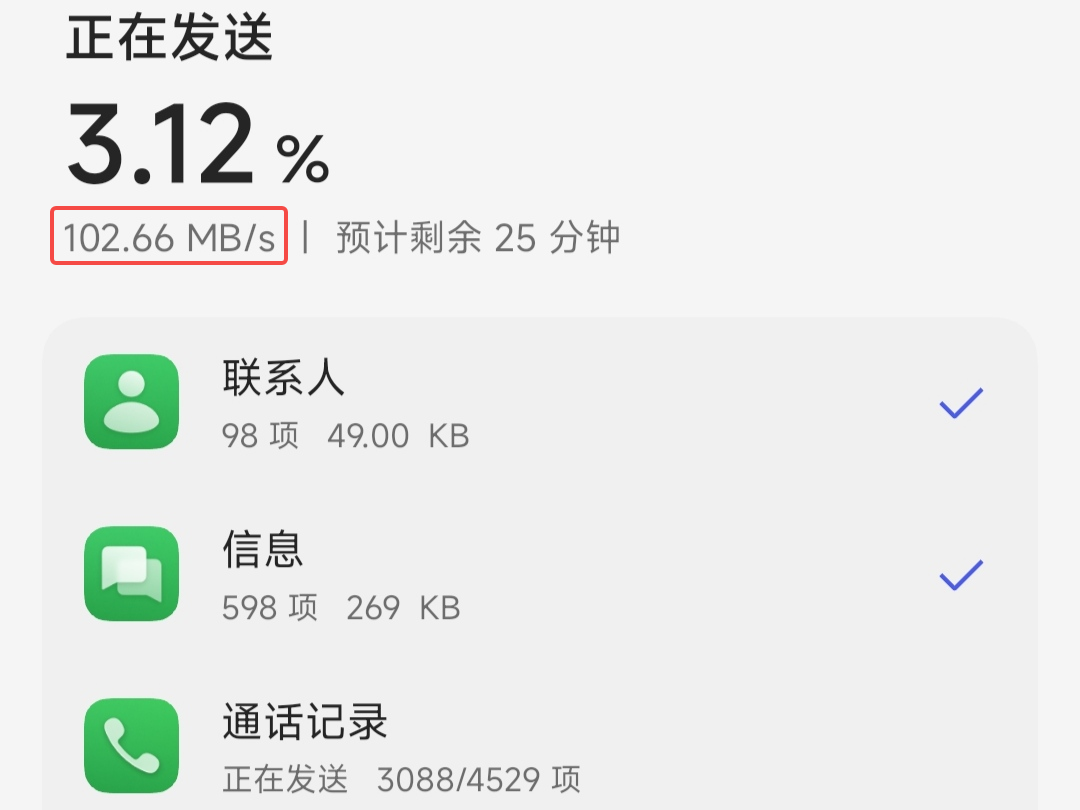Tap the green Contacts person icon
The image size is (1080, 810).
(132, 402)
